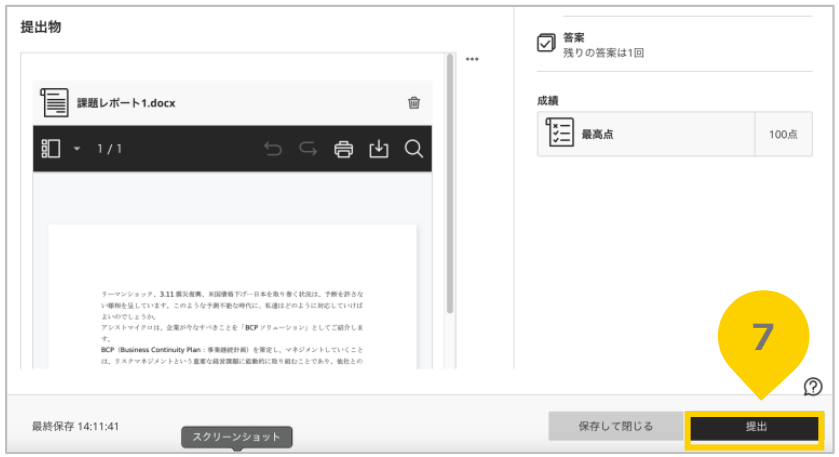Redo using the forward arrow in viewer toolbar
Image resolution: width=839 pixels, height=457 pixels.
[x=308, y=148]
